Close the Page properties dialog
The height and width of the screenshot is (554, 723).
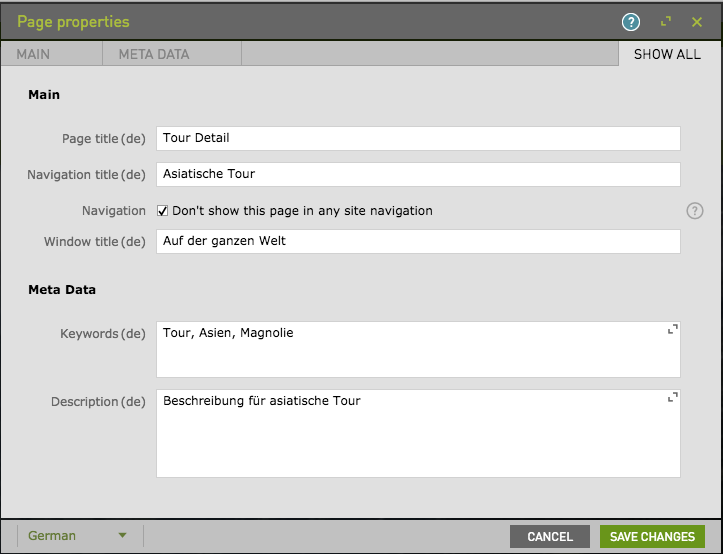click(x=697, y=22)
